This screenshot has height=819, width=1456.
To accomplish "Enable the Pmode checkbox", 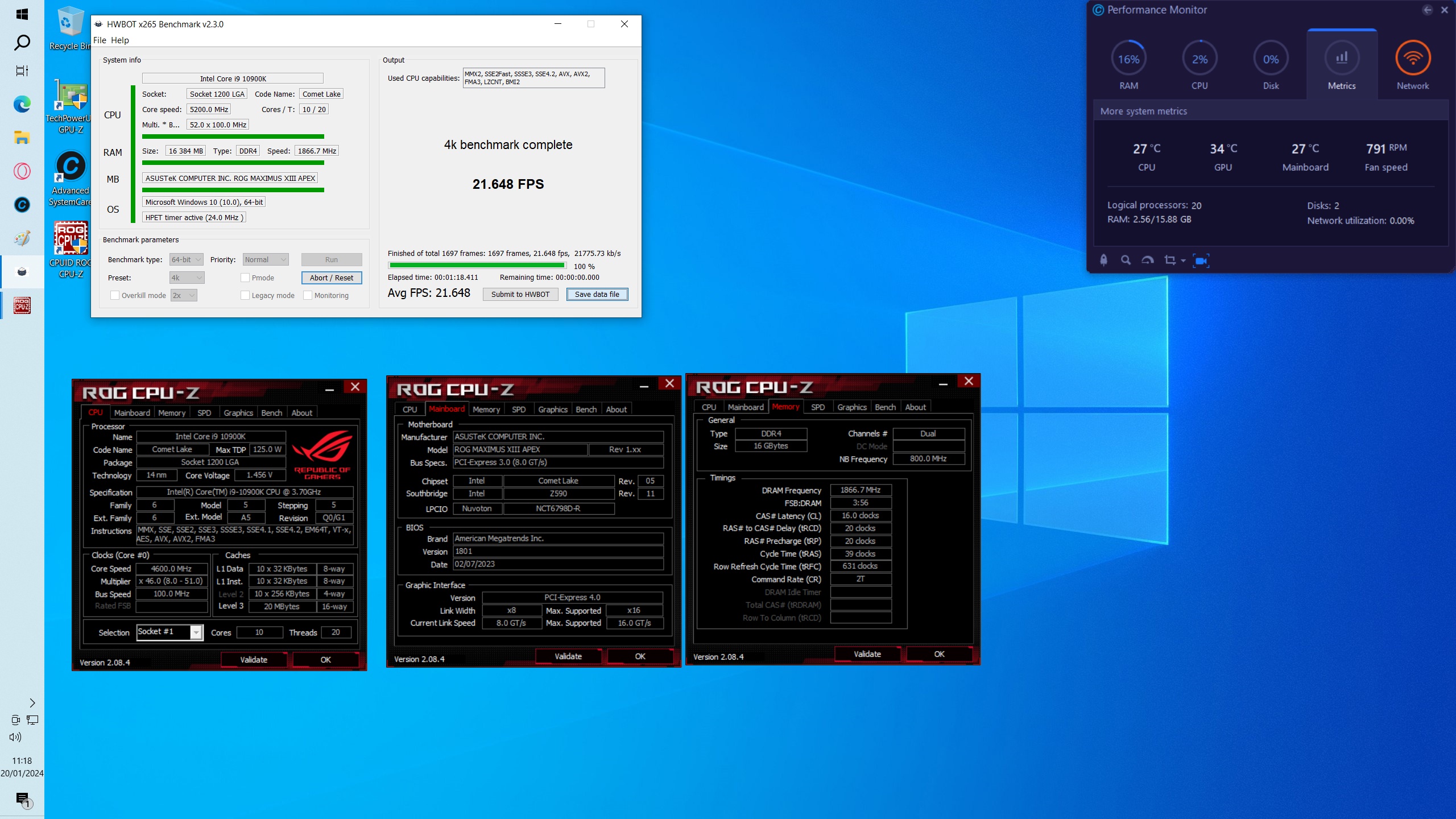I will pos(245,278).
